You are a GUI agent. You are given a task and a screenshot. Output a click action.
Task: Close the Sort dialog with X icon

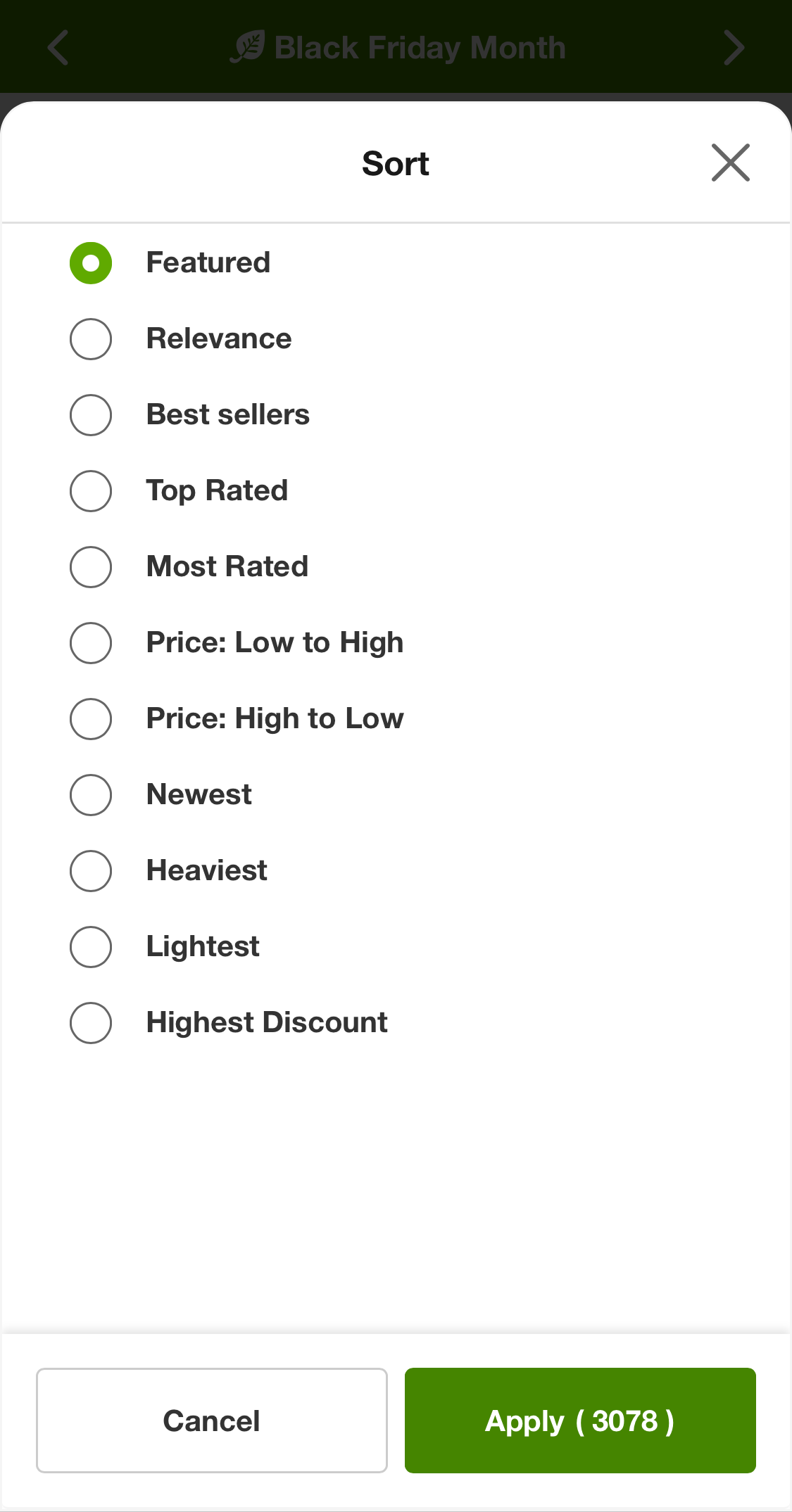click(x=730, y=163)
